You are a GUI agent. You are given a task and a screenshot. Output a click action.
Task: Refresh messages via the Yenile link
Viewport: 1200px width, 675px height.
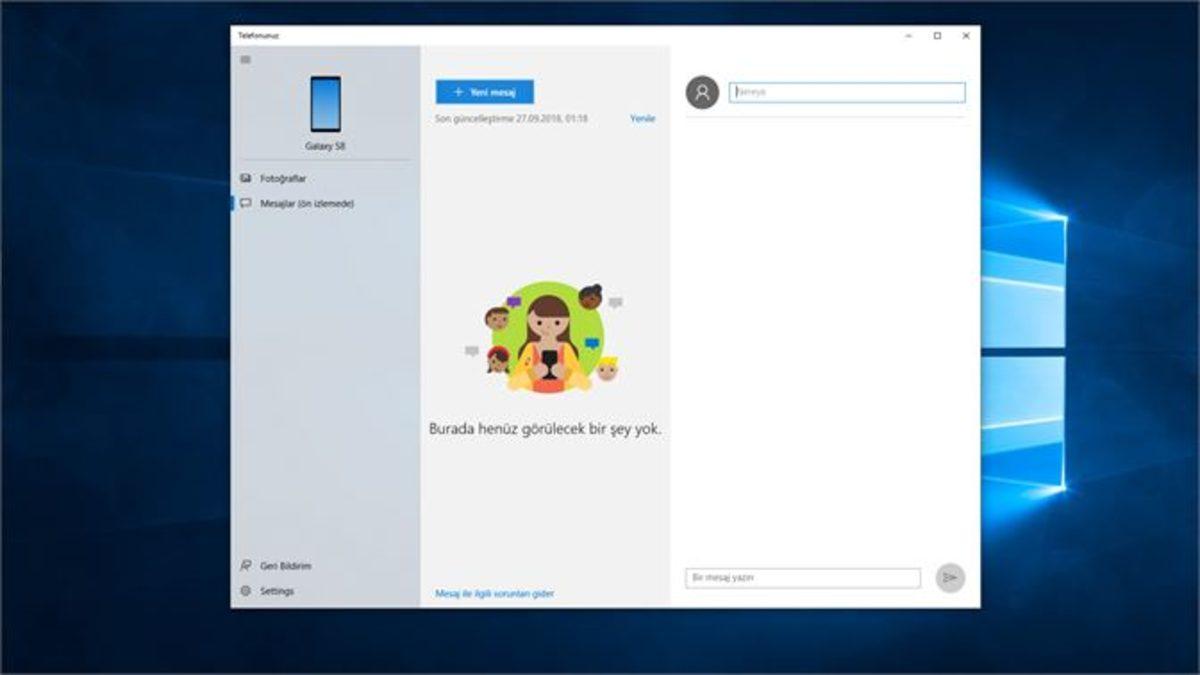click(644, 118)
